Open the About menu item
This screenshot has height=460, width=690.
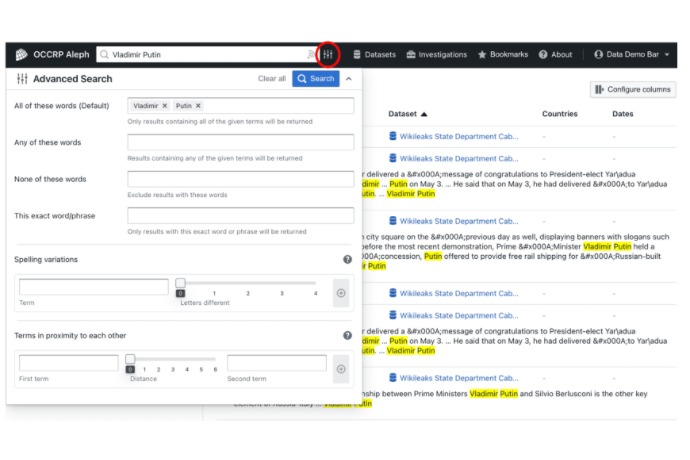[555, 55]
